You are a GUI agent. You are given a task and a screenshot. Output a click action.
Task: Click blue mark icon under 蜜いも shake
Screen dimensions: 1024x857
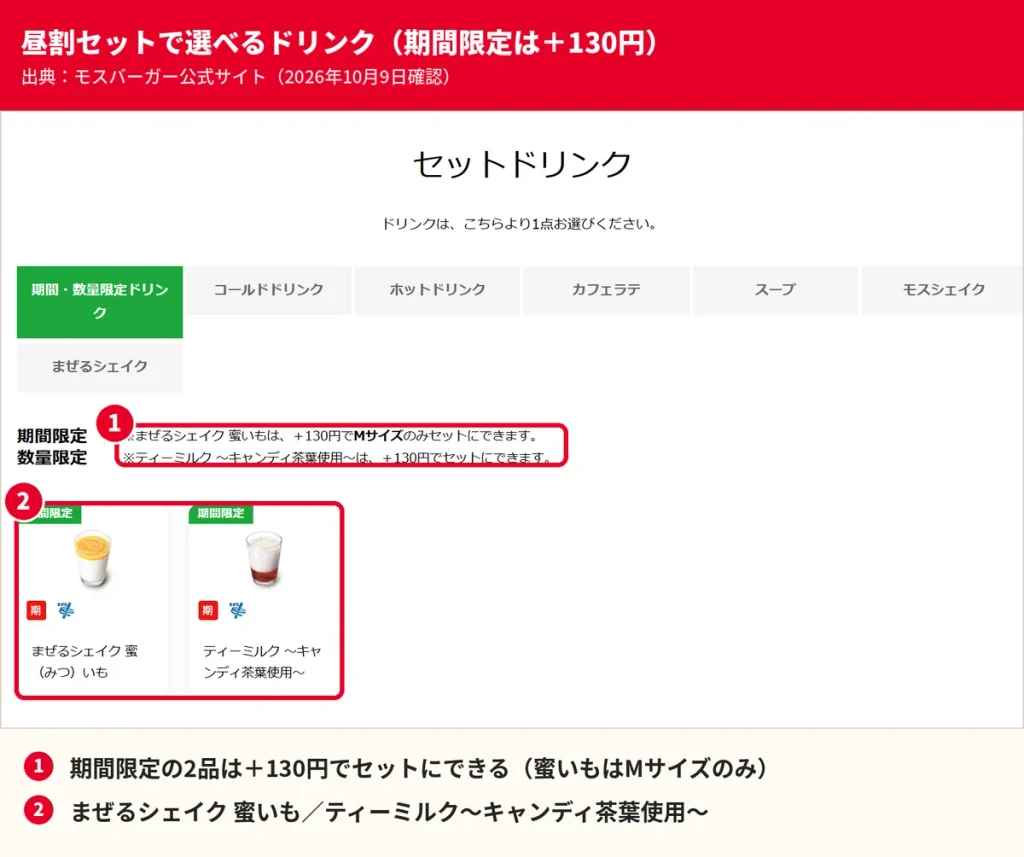65,610
